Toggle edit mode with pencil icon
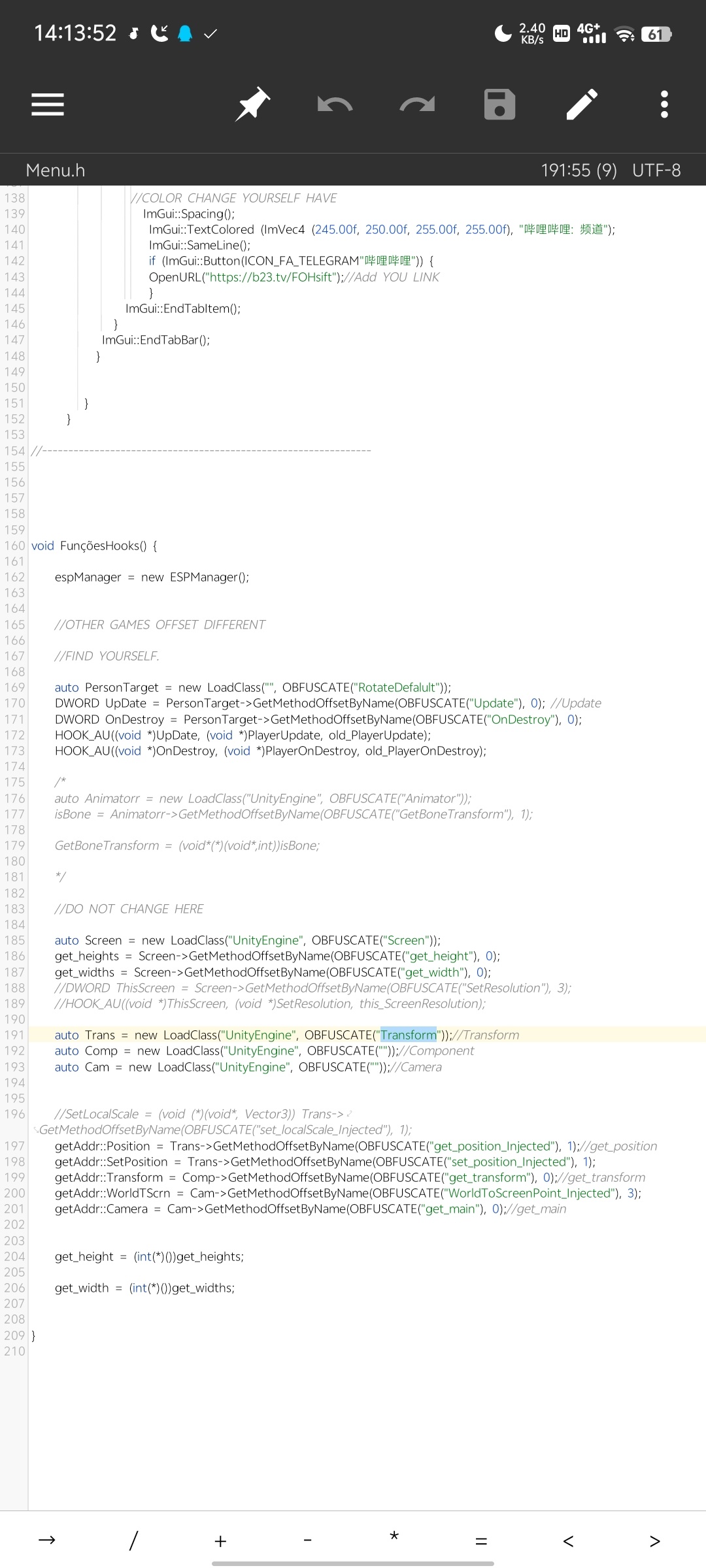 (582, 105)
